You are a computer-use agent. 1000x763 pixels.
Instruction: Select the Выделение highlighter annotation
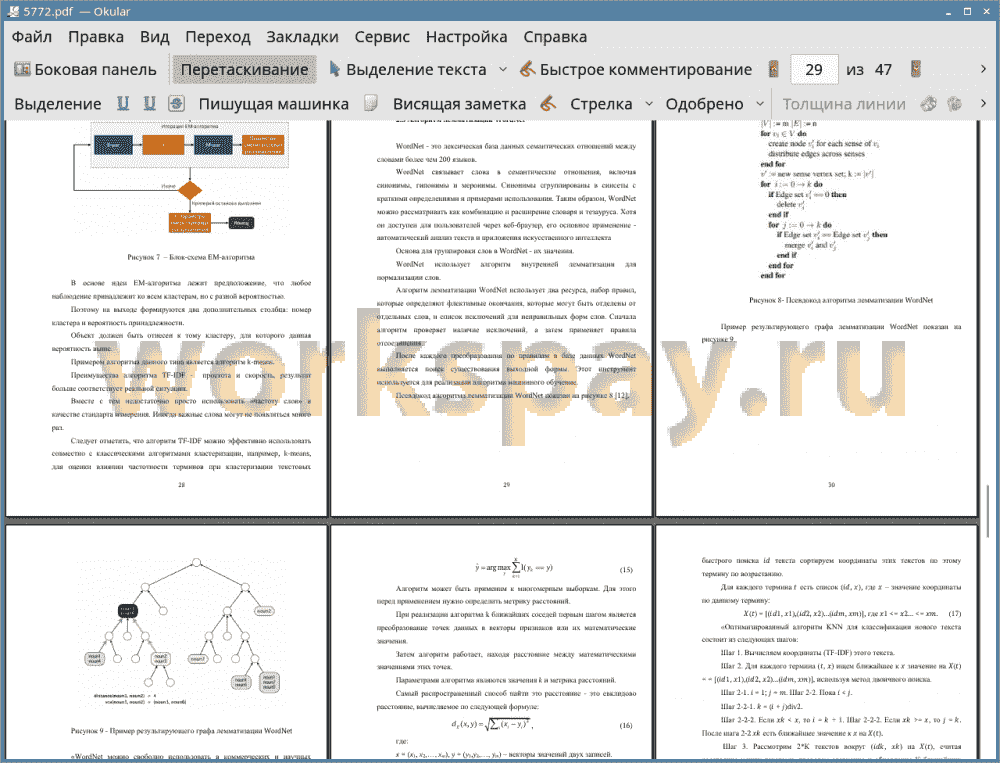pyautogui.click(x=58, y=104)
